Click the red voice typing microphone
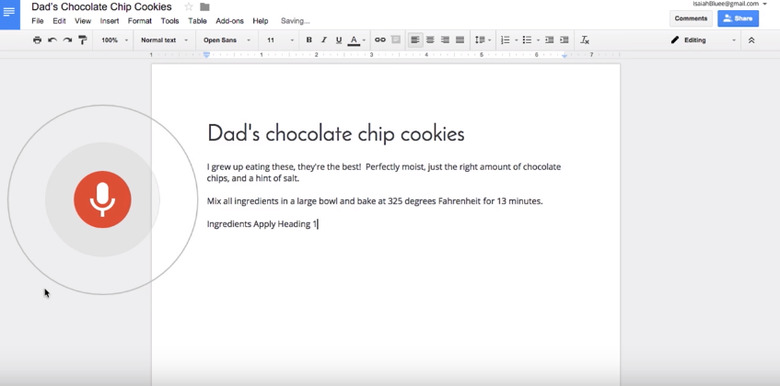780x386 pixels. pyautogui.click(x=102, y=199)
